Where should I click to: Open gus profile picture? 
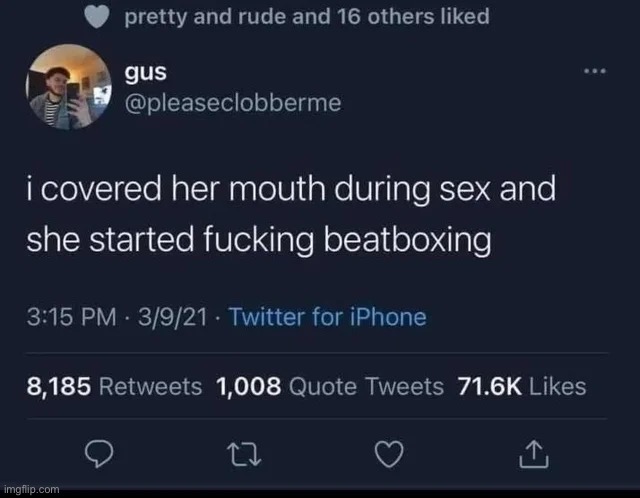point(69,87)
